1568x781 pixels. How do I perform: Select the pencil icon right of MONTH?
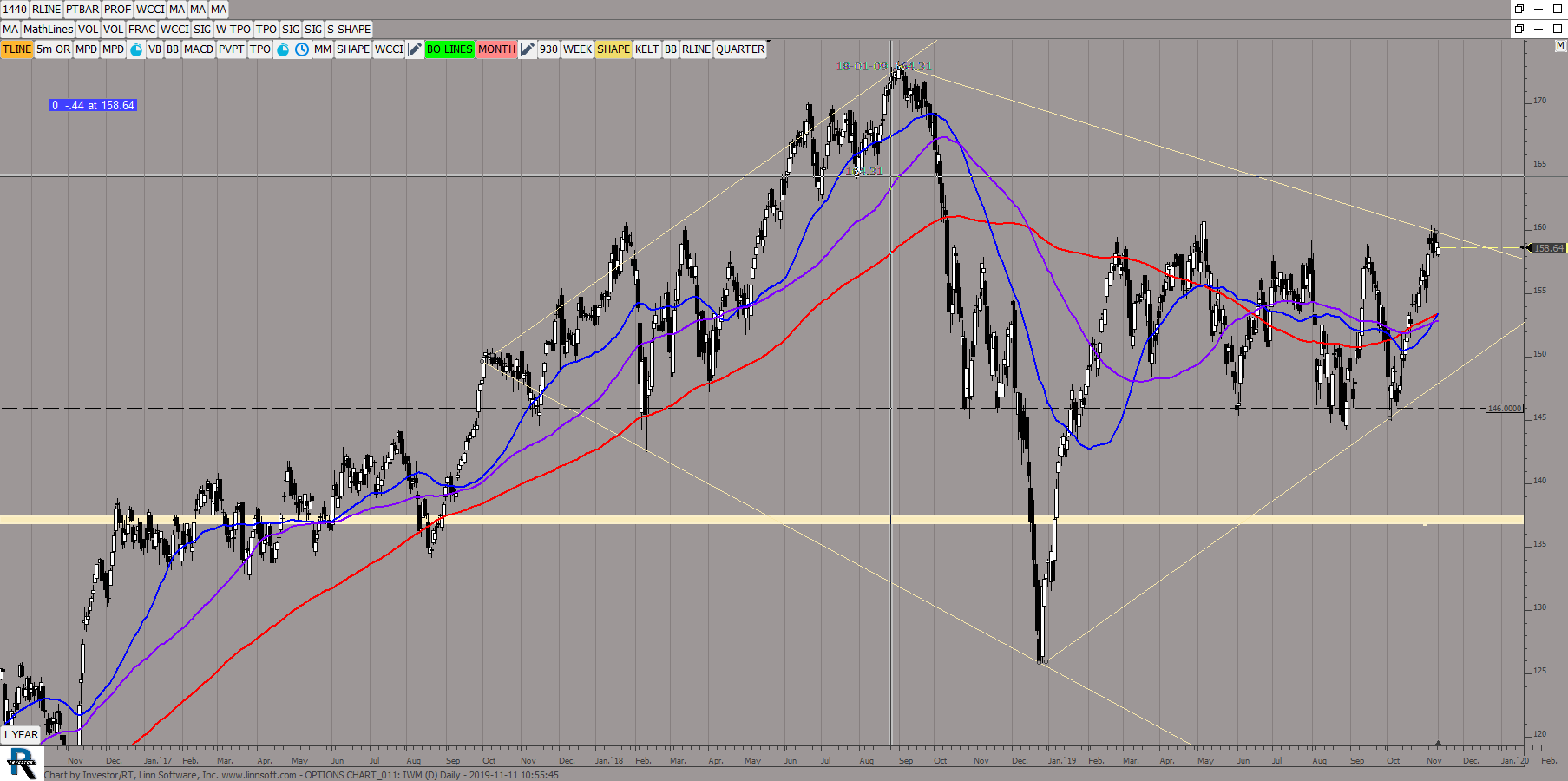(x=528, y=49)
